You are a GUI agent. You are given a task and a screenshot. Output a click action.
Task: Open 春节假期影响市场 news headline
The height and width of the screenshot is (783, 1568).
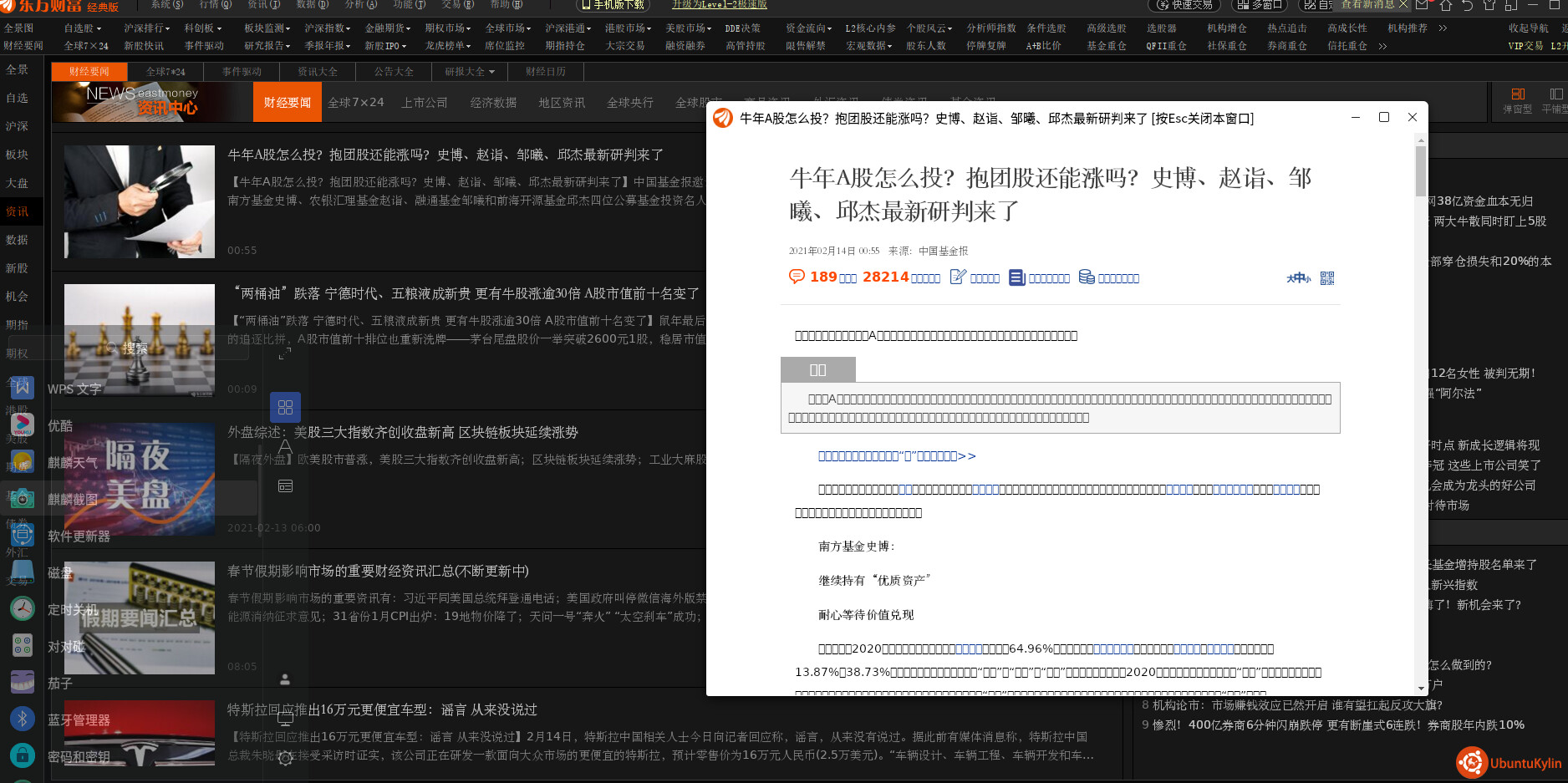(x=378, y=572)
